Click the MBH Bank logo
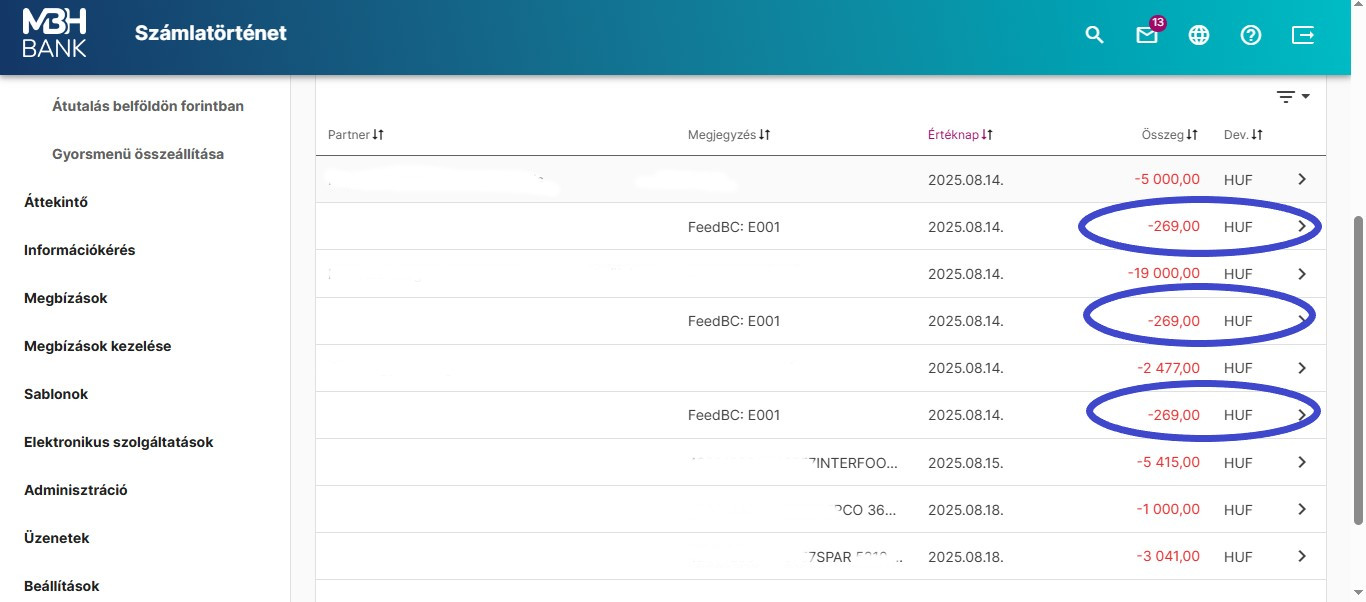The width and height of the screenshot is (1366, 602). pyautogui.click(x=55, y=33)
